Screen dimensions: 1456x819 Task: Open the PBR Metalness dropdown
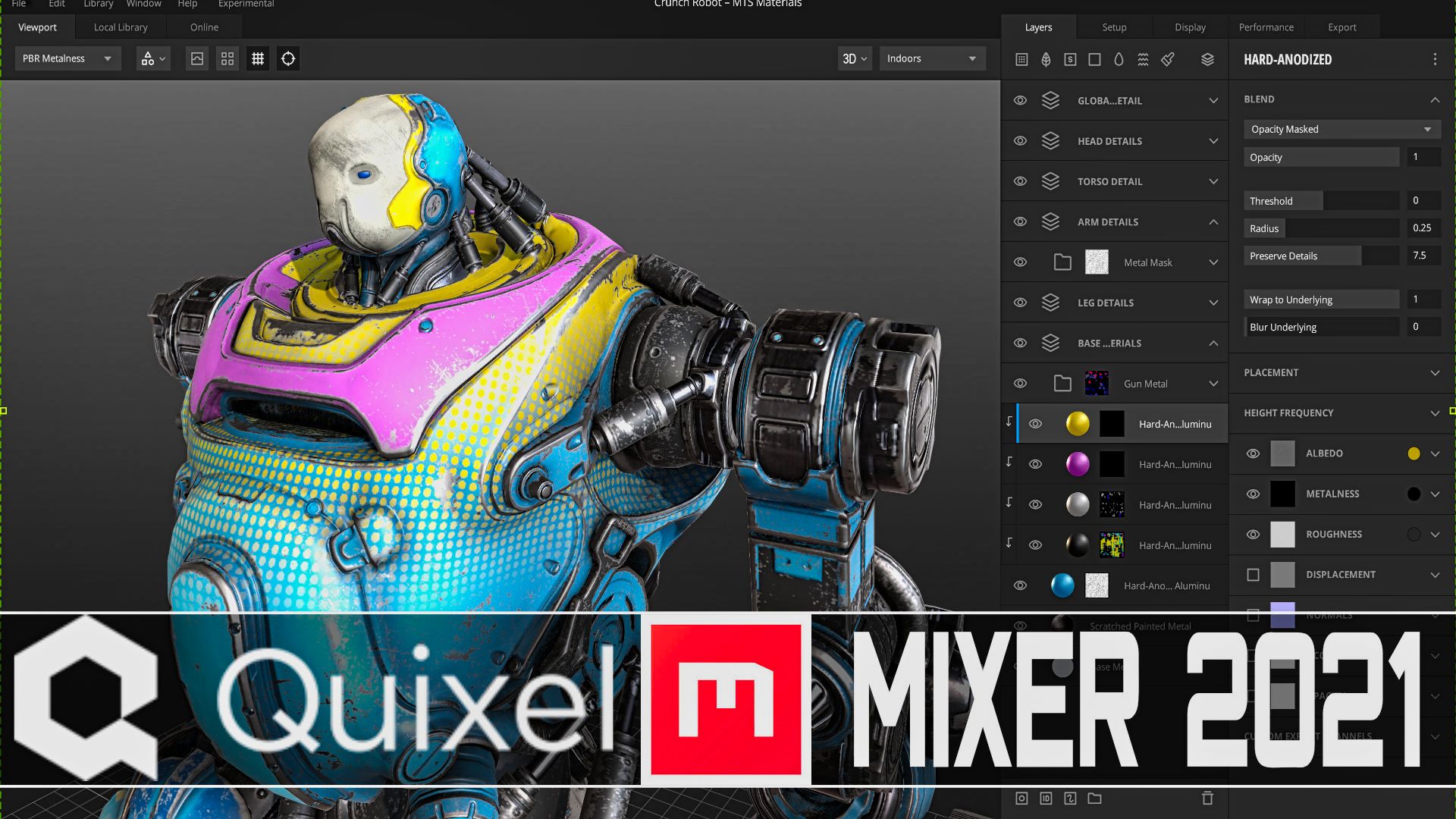tap(67, 58)
